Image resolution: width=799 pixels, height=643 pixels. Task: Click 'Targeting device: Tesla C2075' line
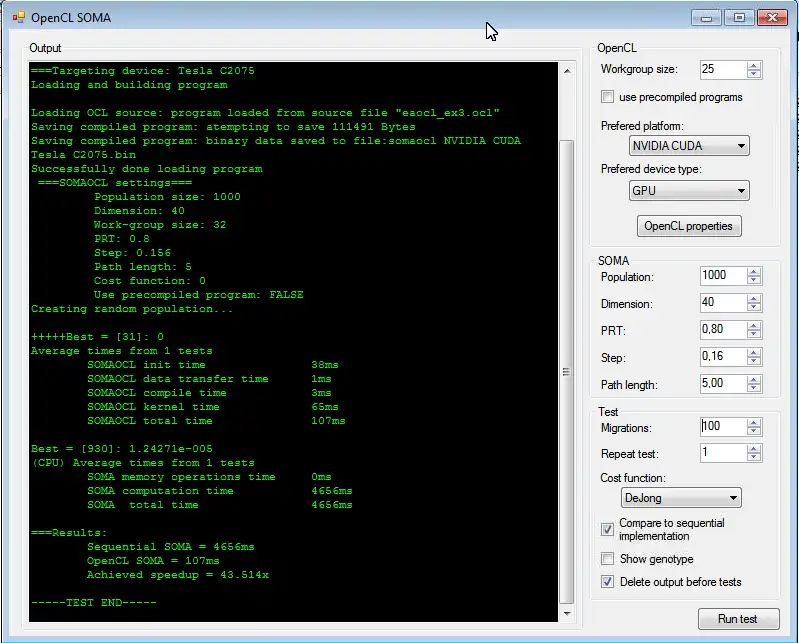coord(143,71)
